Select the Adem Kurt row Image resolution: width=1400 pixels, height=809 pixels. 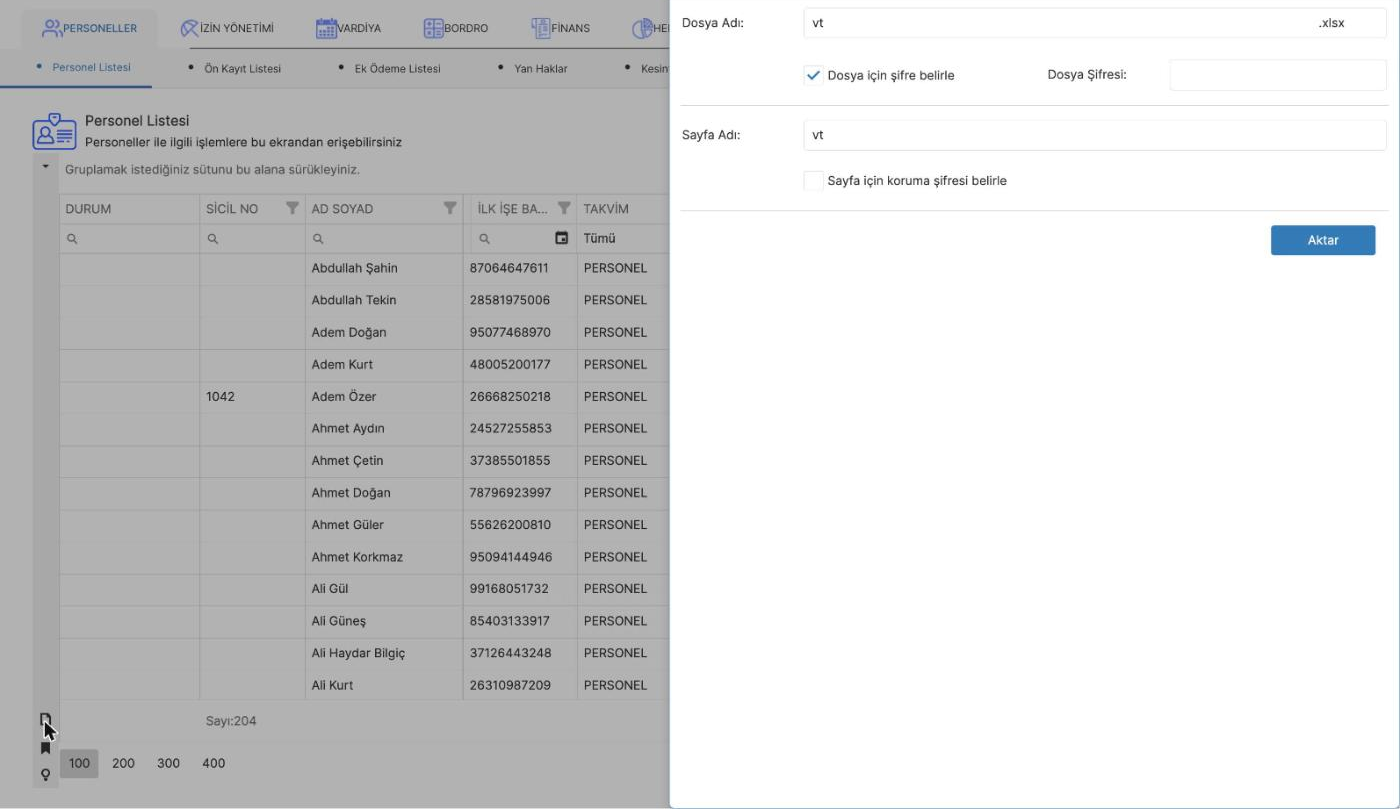pyautogui.click(x=364, y=364)
